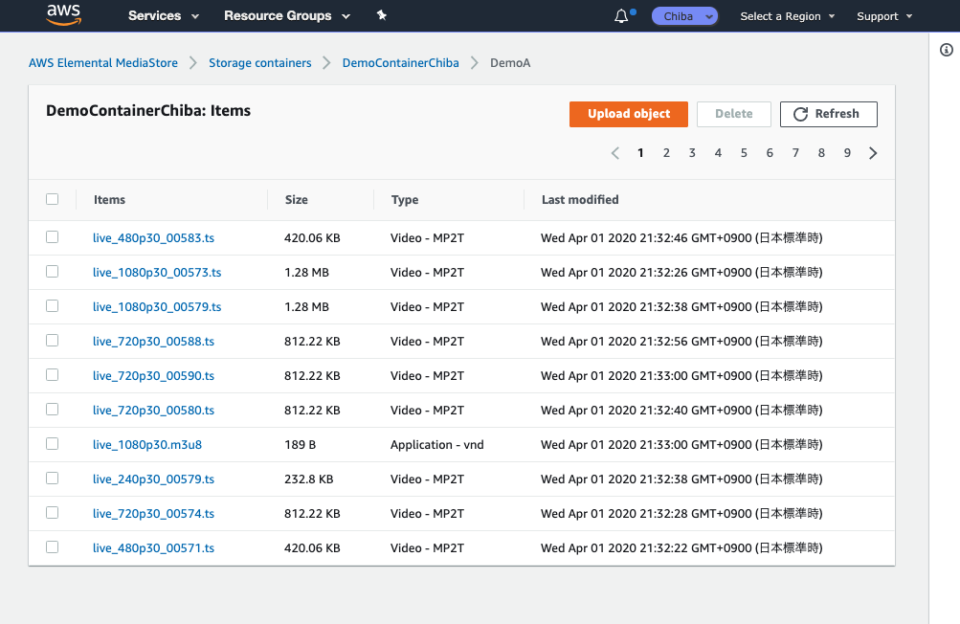Viewport: 960px width, 624px height.
Task: Click the 189 B size value
Action: (x=300, y=445)
